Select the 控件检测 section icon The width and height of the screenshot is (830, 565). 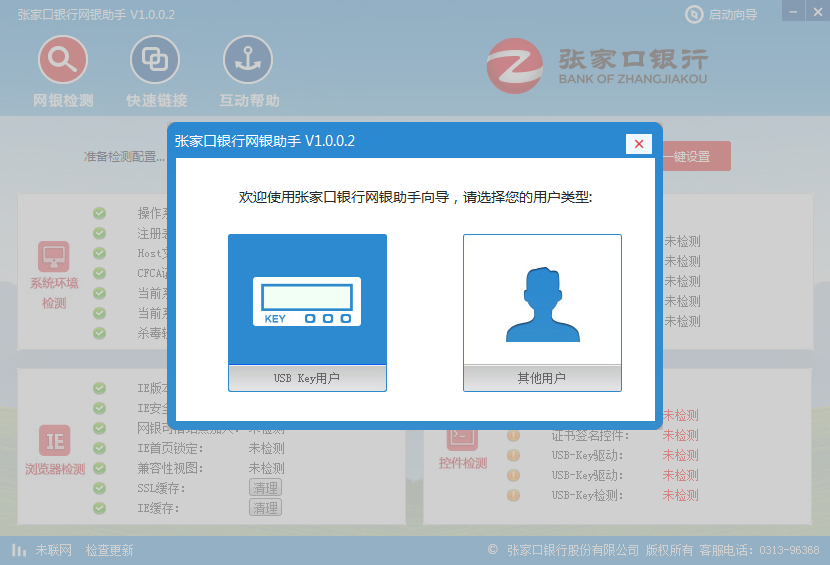(x=463, y=438)
